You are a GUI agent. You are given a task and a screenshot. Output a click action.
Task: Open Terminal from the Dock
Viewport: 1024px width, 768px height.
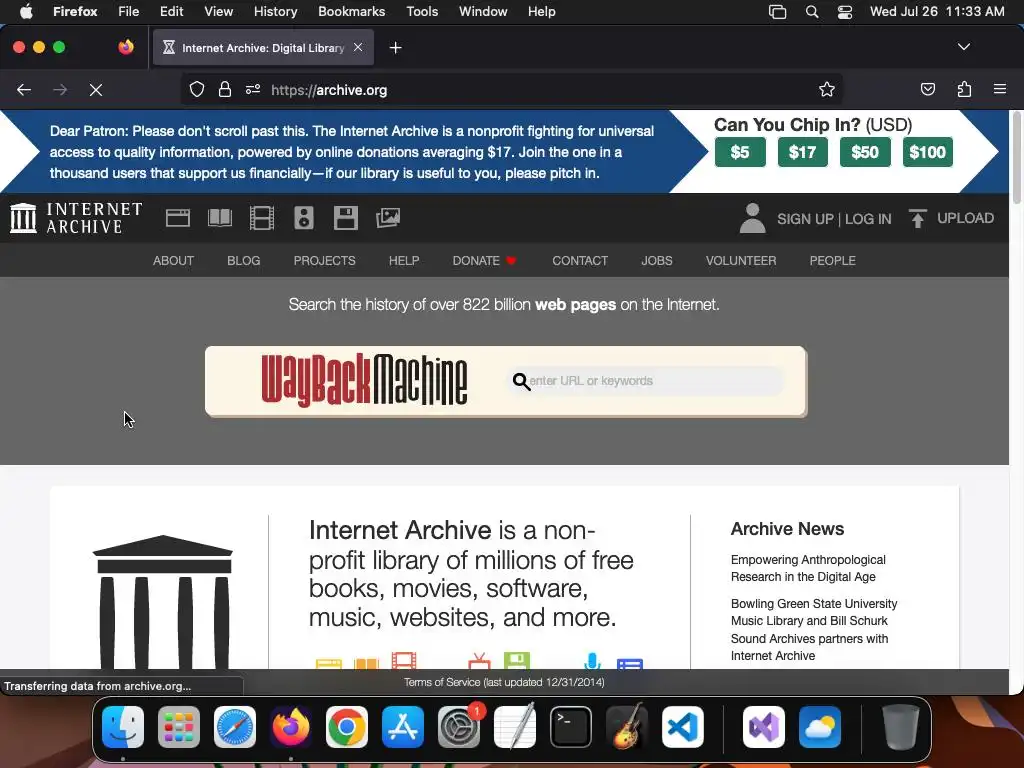pyautogui.click(x=571, y=727)
